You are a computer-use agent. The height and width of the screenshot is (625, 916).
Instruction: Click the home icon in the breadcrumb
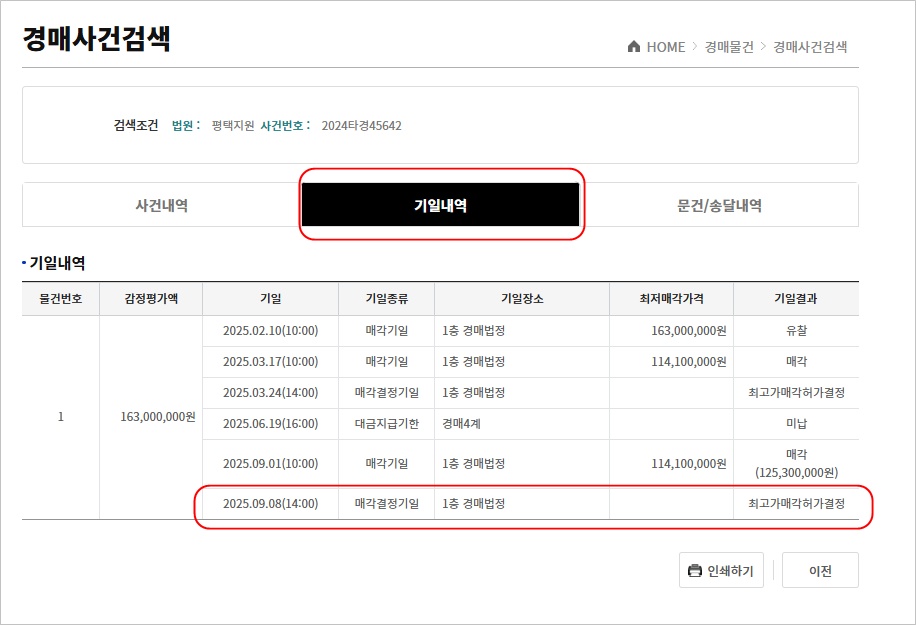pyautogui.click(x=633, y=47)
